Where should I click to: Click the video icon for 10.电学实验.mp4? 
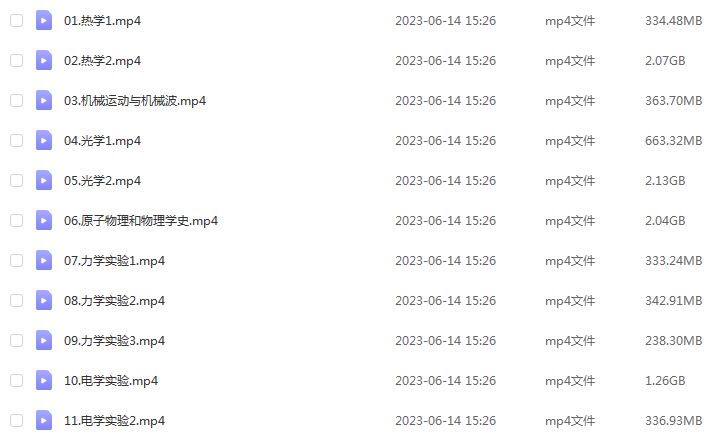coord(44,380)
